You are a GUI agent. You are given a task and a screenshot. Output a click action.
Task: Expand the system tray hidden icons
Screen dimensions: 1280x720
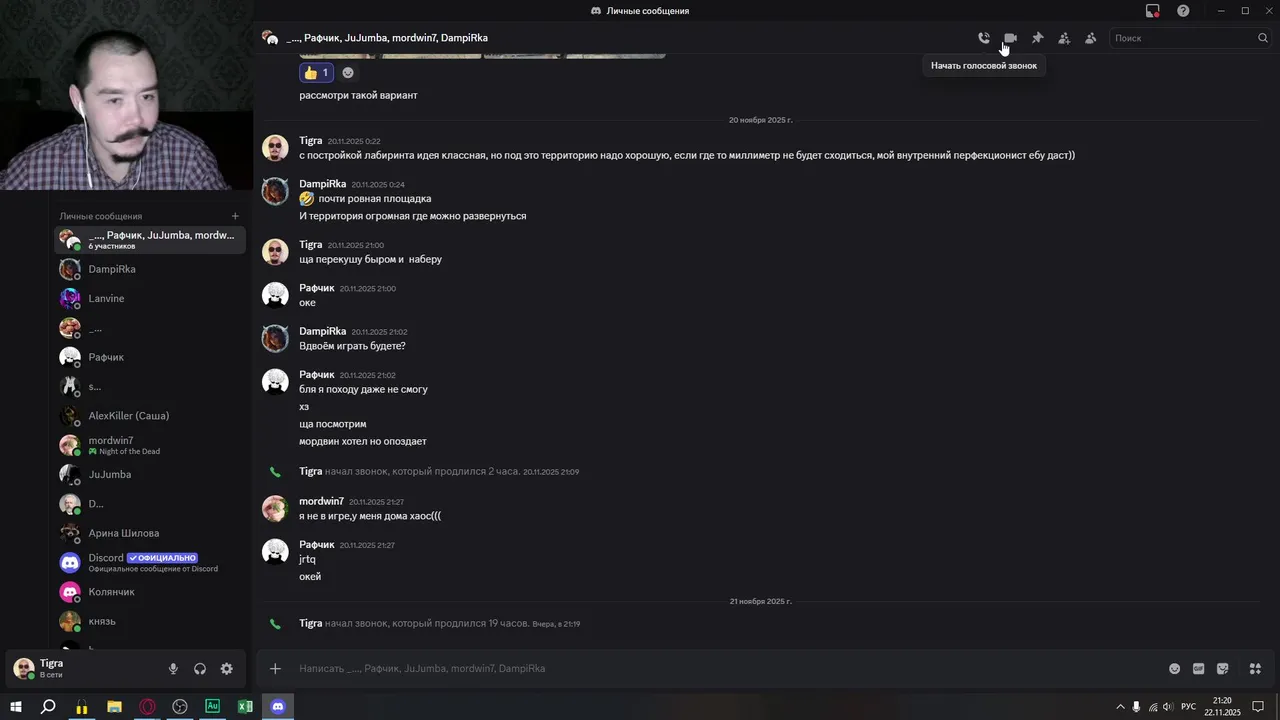pyautogui.click(x=1120, y=707)
